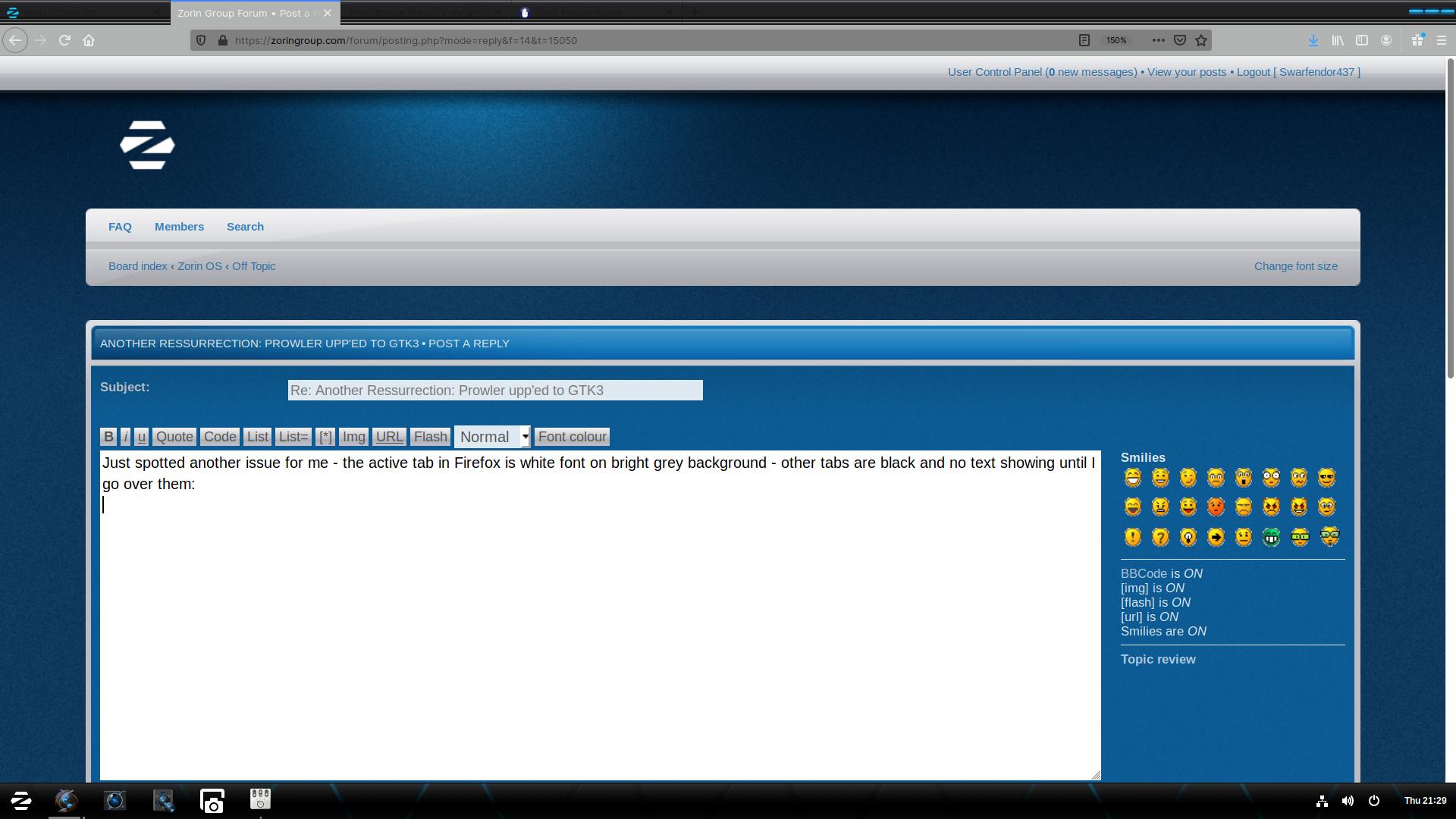
Task: Click the URL insert icon
Action: tap(389, 436)
